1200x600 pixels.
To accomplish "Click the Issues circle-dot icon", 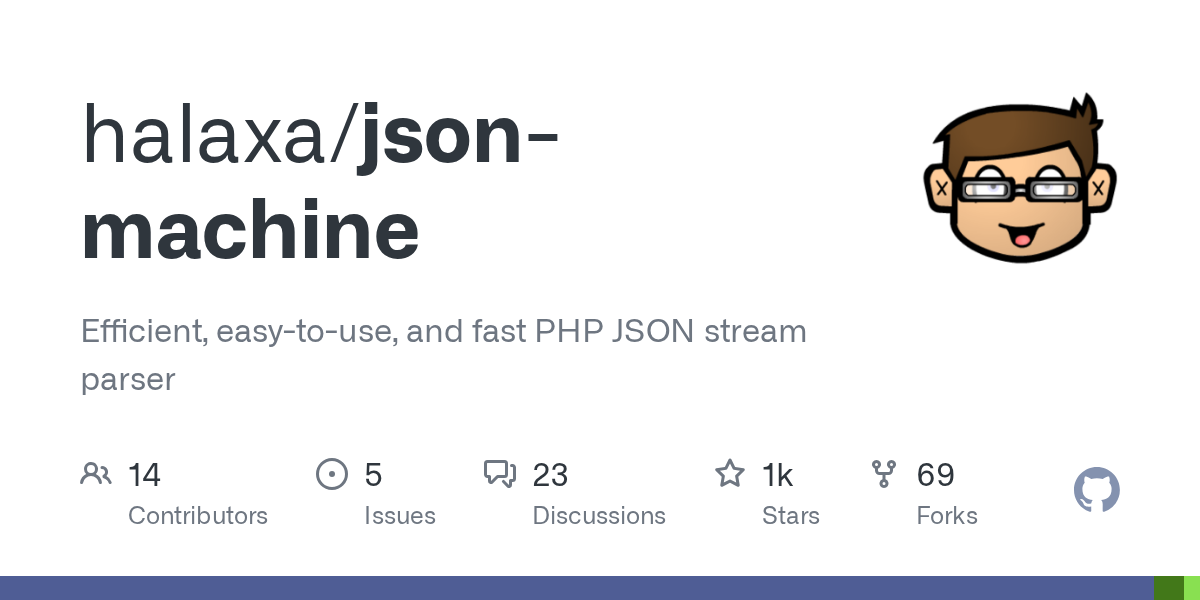I will click(331, 473).
